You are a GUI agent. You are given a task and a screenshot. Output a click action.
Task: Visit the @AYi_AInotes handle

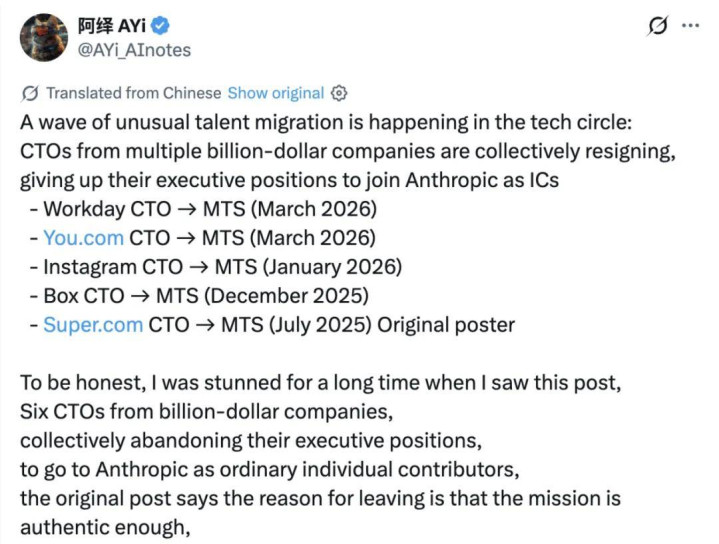point(134,50)
